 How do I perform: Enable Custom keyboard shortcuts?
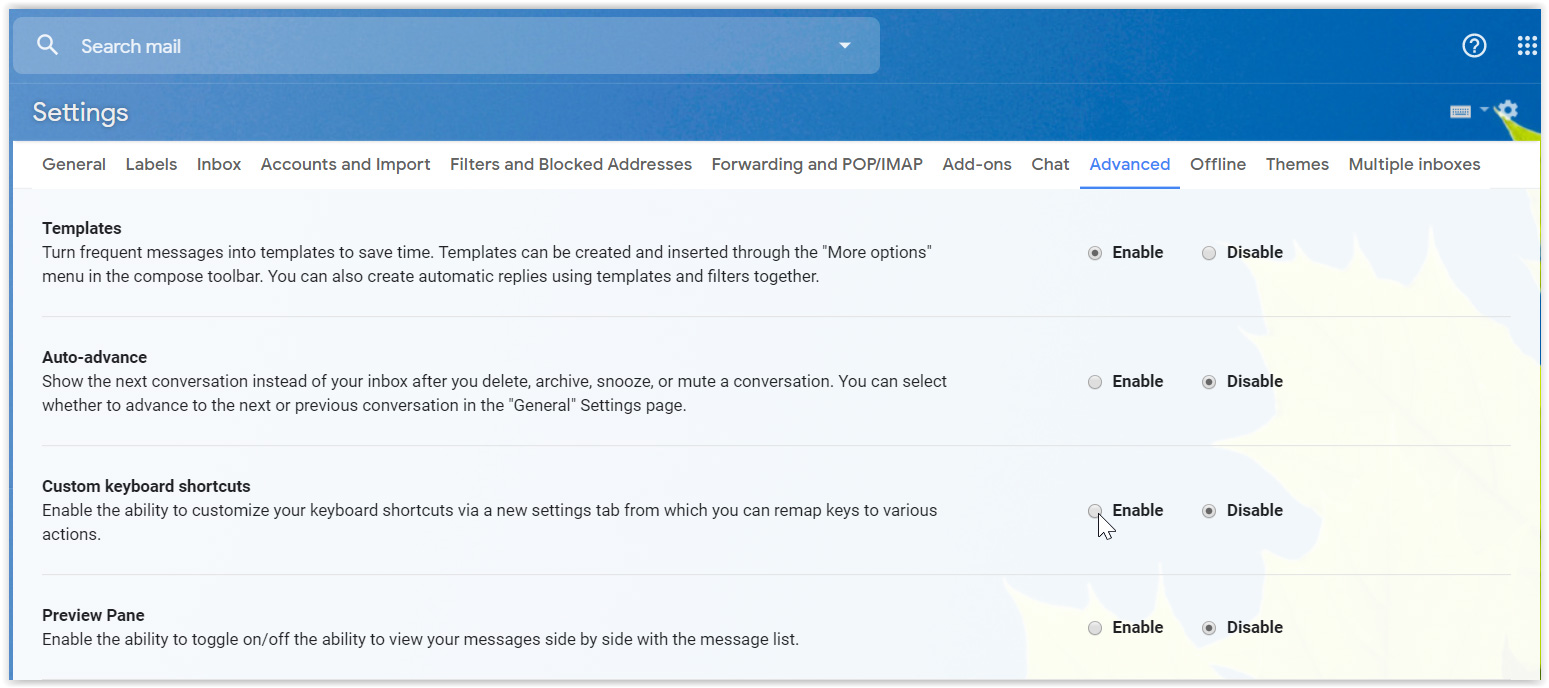[1095, 511]
